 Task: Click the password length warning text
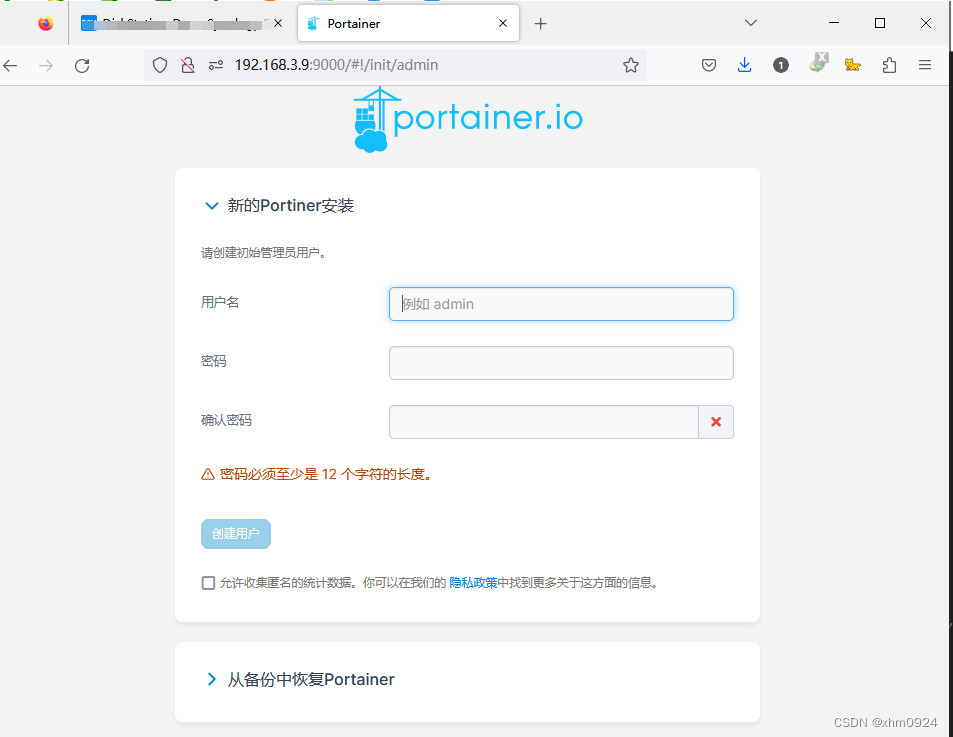[325, 475]
